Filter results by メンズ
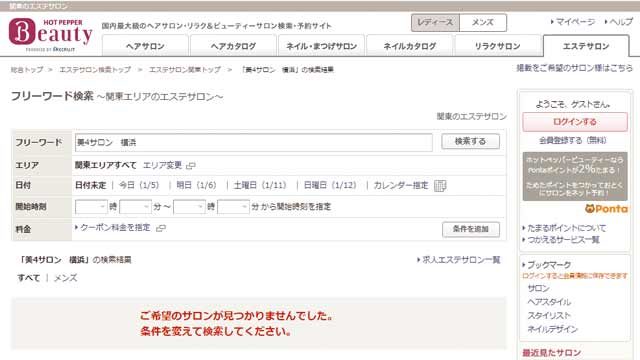 65,278
